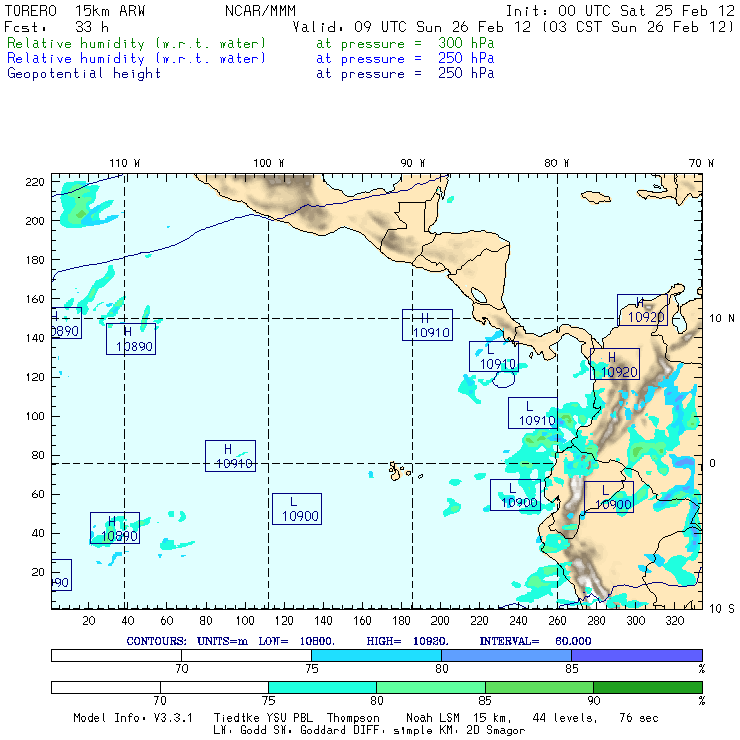The image size is (740, 740).
Task: Click the 'YSU PBL' scheme label
Action: 289,718
